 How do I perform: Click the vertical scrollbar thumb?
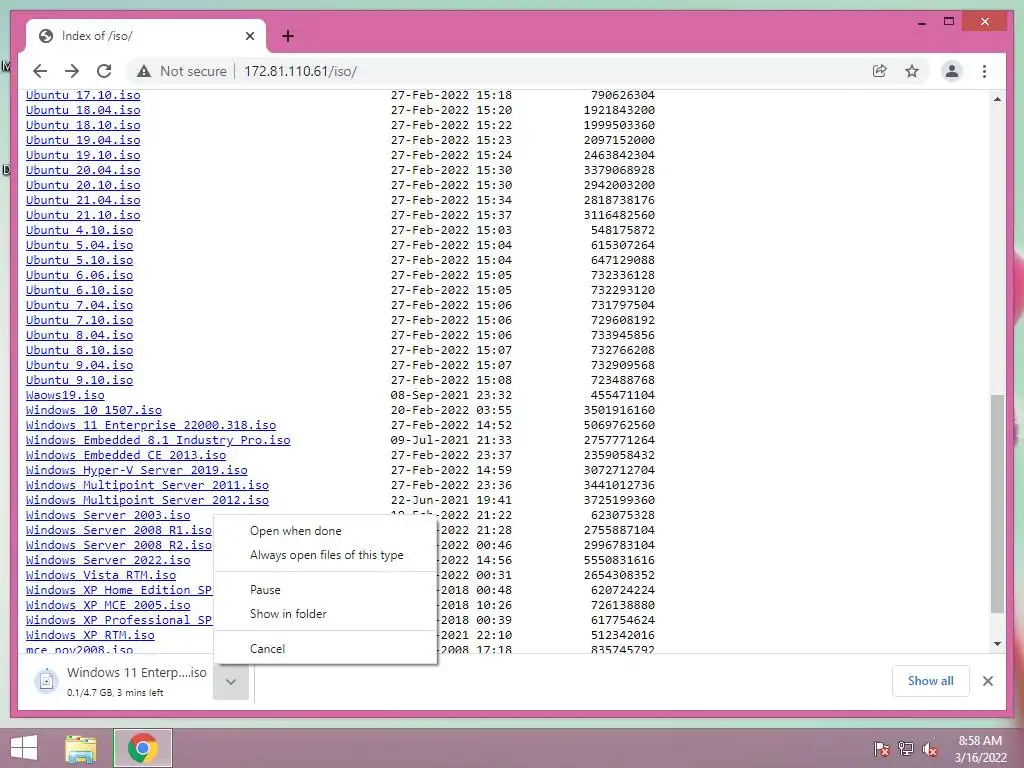pos(997,503)
